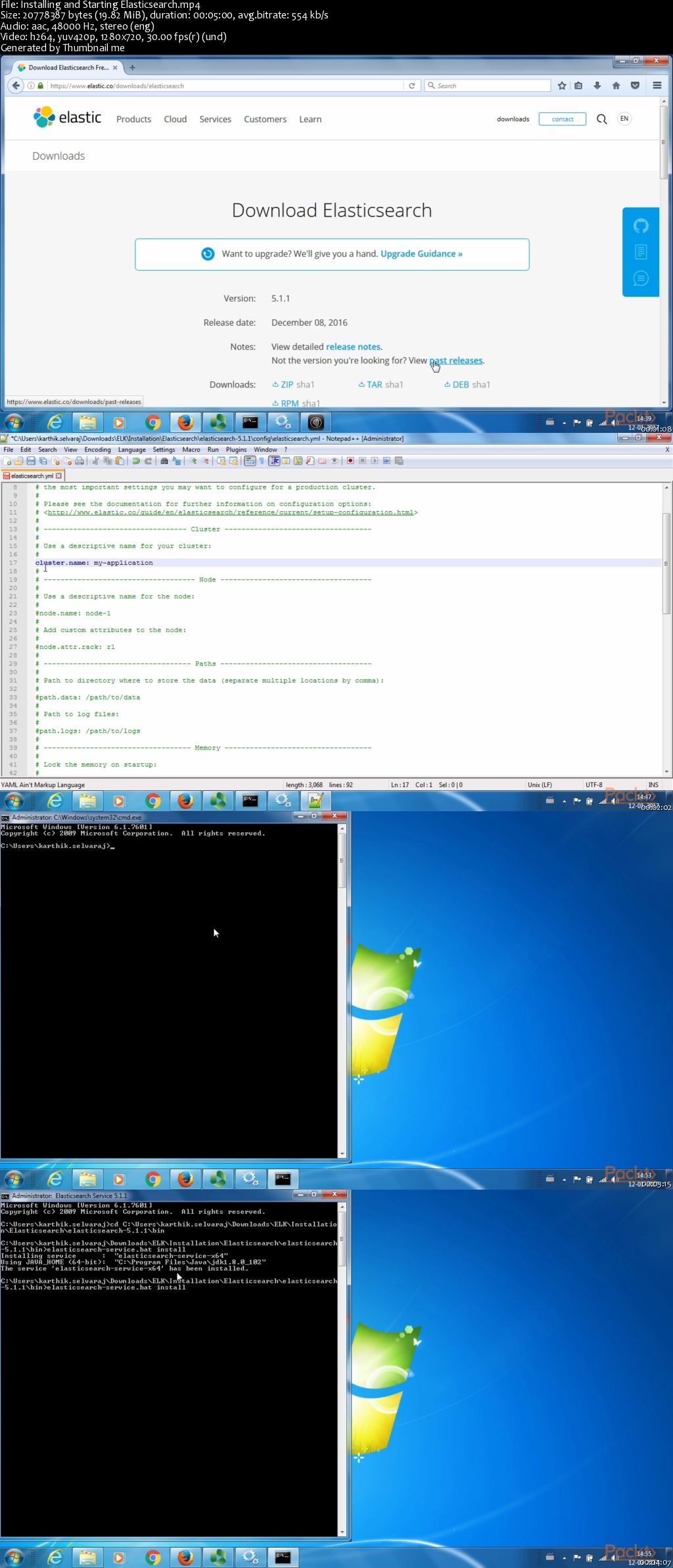Viewport: 673px width, 1568px height.
Task: Click the Run Macro Multiple Times icon
Action: pyautogui.click(x=386, y=460)
